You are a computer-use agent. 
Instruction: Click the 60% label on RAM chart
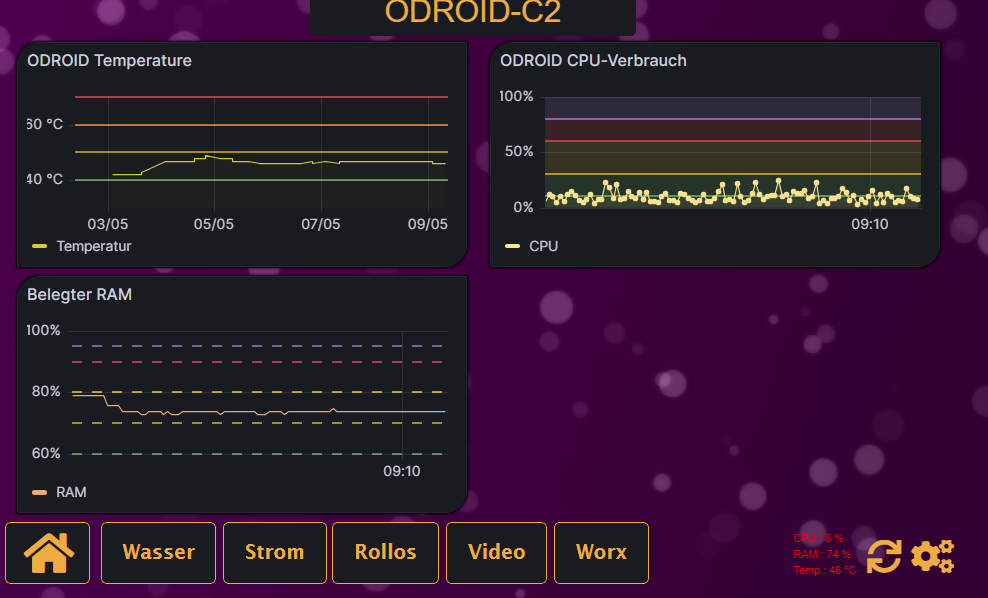click(x=46, y=454)
